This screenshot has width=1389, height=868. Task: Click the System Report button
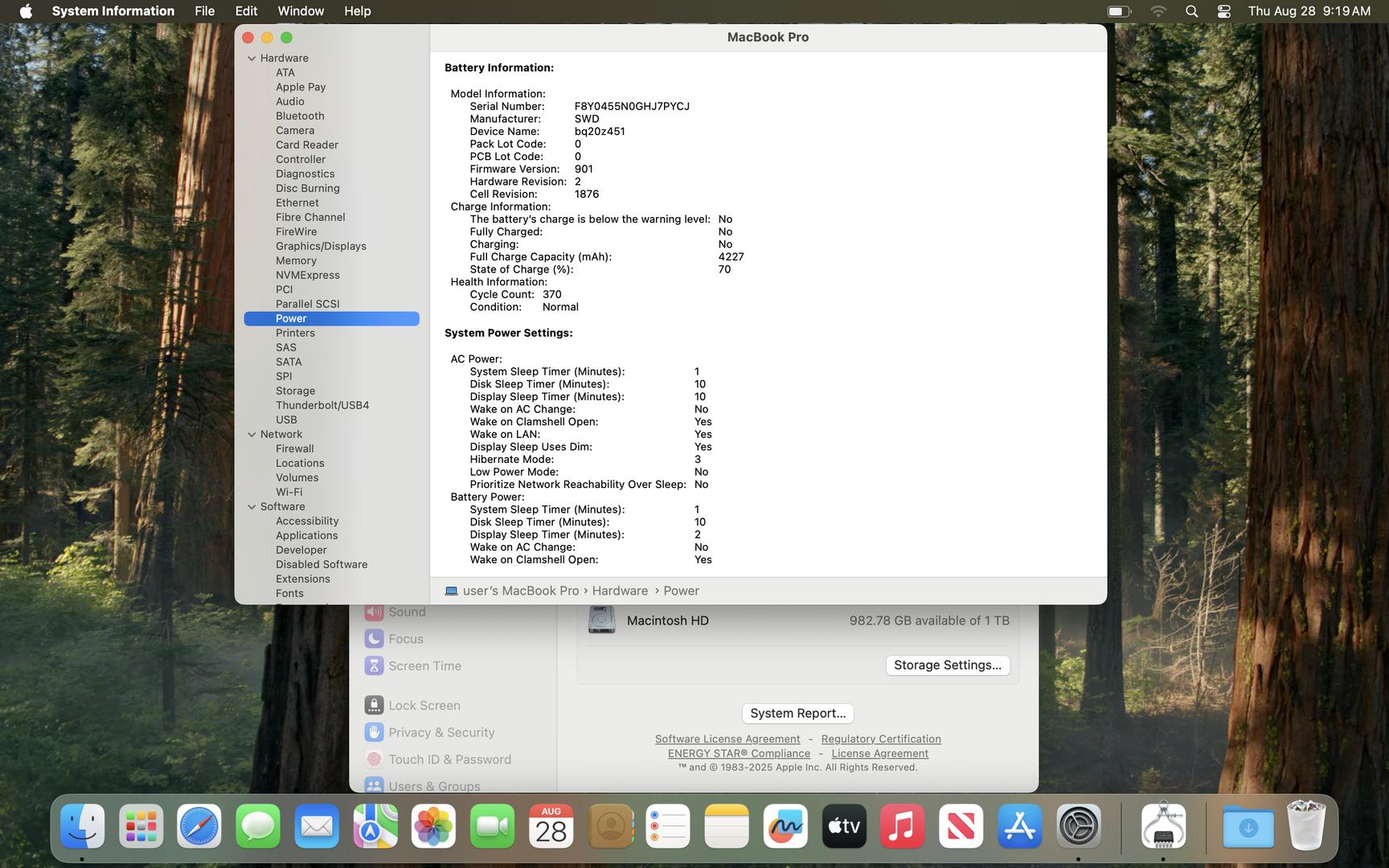tap(797, 713)
